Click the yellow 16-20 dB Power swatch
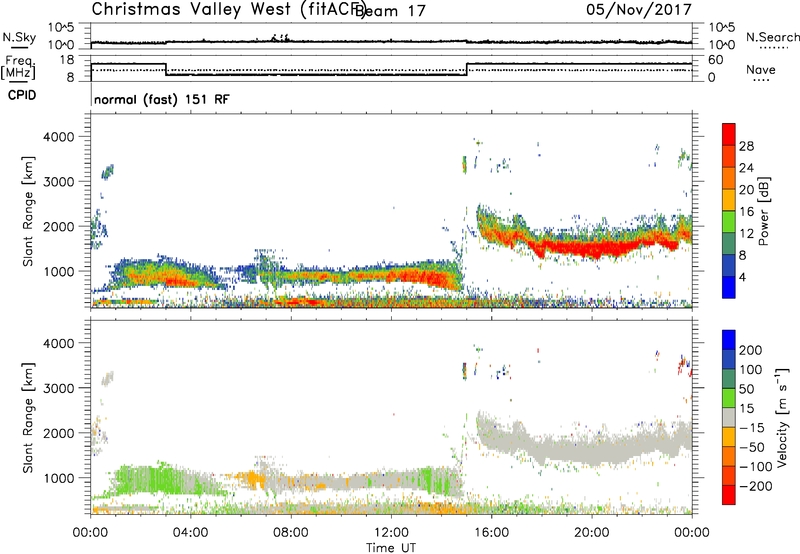This screenshot has height=554, width=800. coord(729,199)
